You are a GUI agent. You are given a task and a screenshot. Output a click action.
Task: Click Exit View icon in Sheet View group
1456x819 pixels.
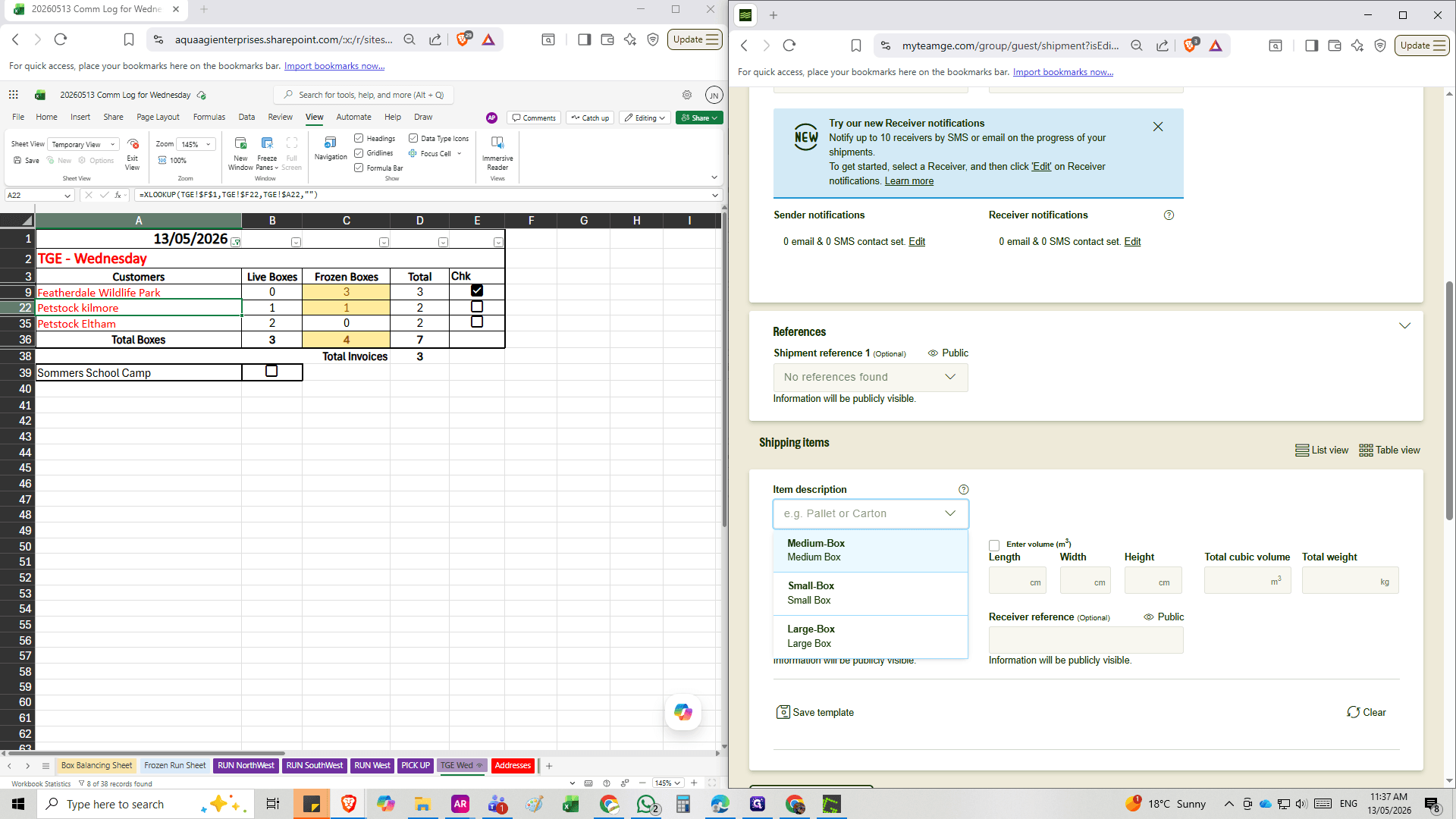tap(133, 144)
